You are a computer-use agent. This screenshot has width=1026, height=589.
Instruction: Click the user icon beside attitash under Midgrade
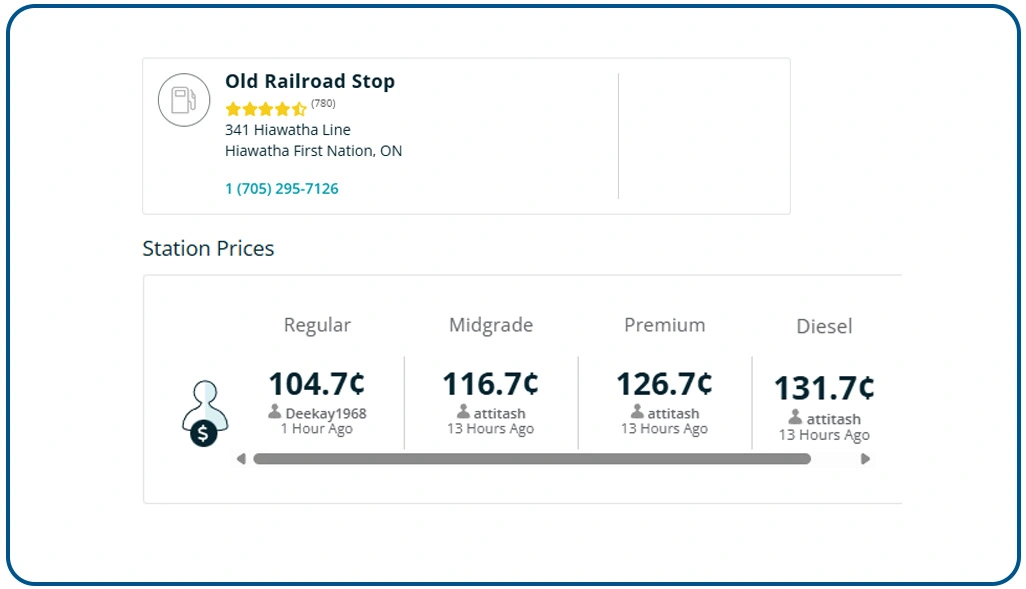coord(462,413)
